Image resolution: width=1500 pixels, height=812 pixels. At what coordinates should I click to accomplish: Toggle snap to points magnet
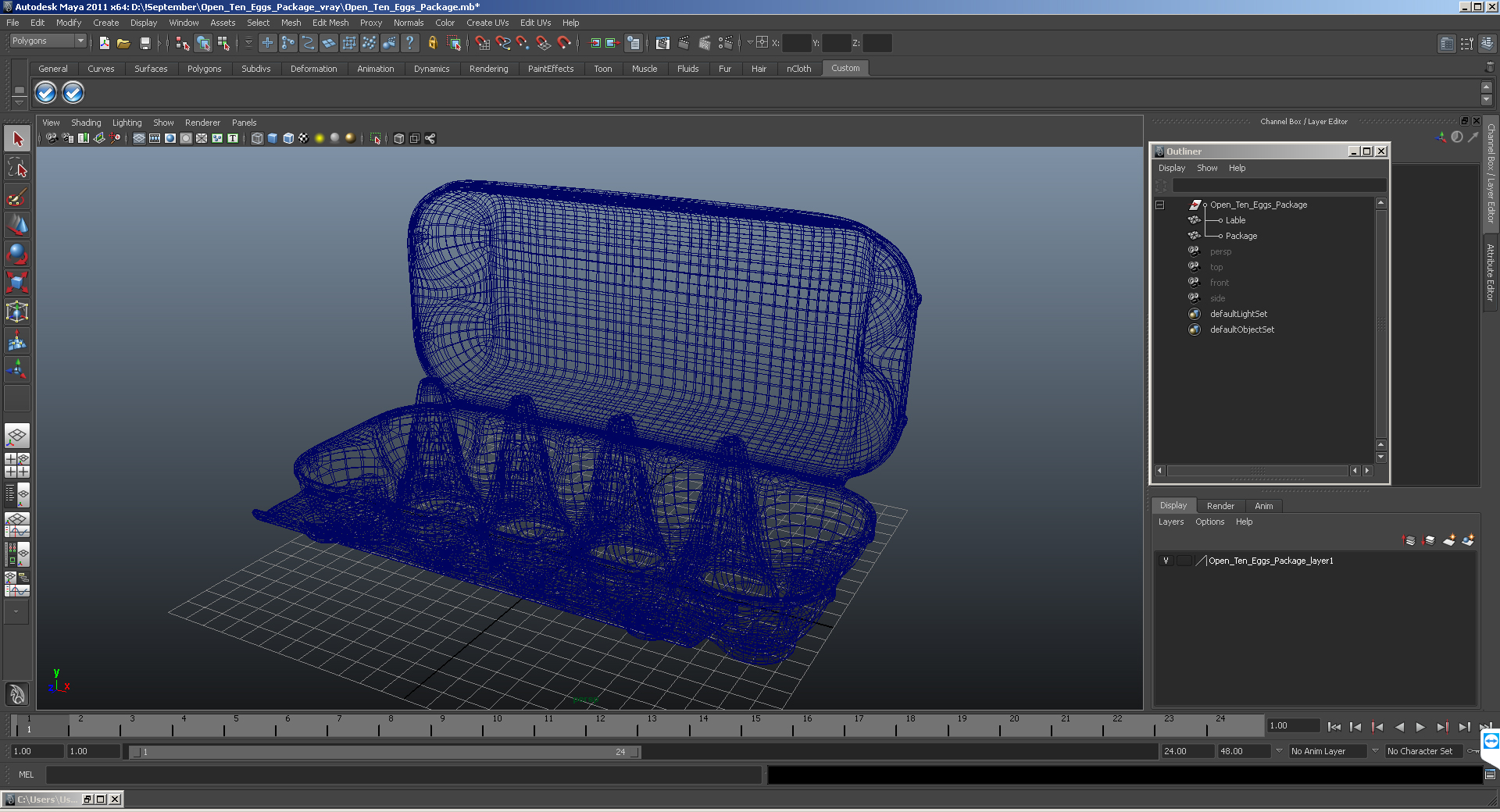pos(523,44)
